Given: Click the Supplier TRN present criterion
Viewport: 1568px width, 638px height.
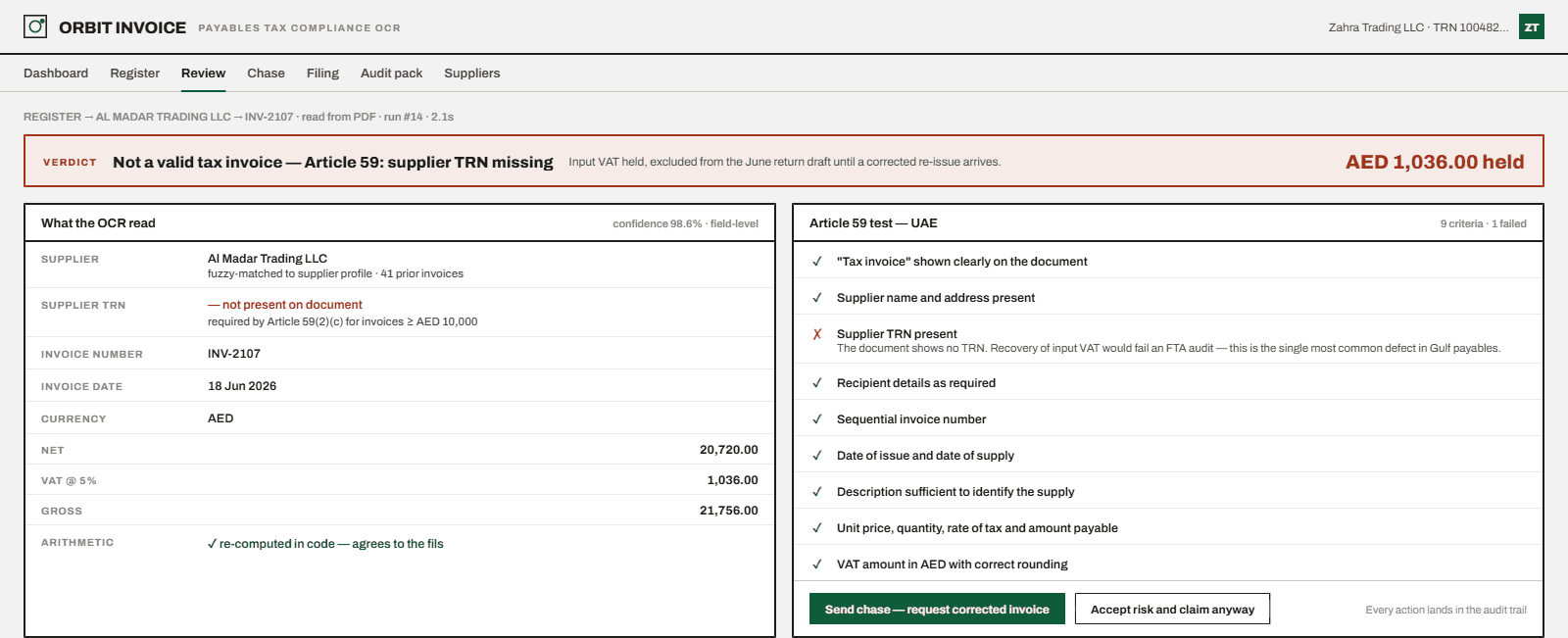Looking at the screenshot, I should (x=897, y=334).
